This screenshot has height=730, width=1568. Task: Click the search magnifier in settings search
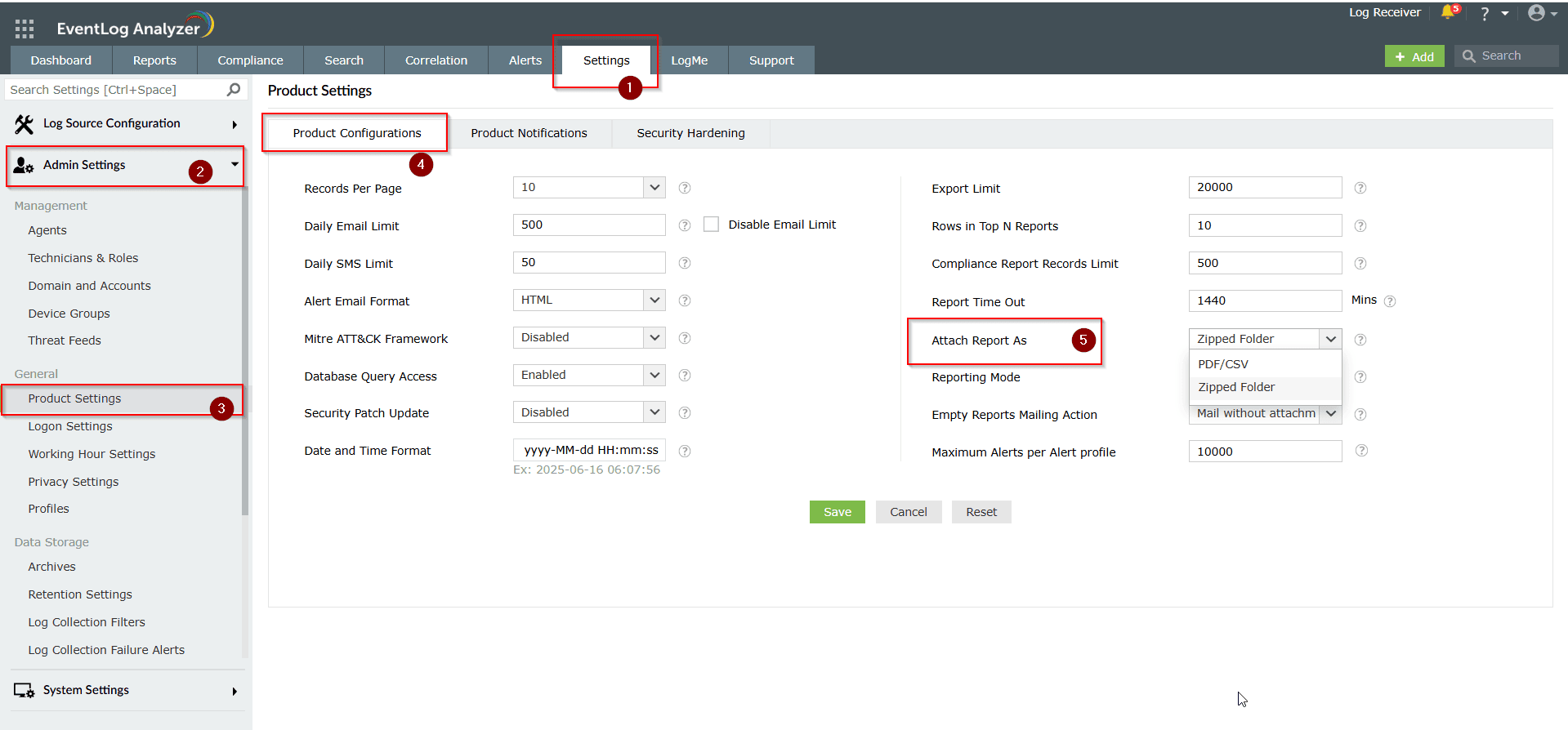point(234,89)
